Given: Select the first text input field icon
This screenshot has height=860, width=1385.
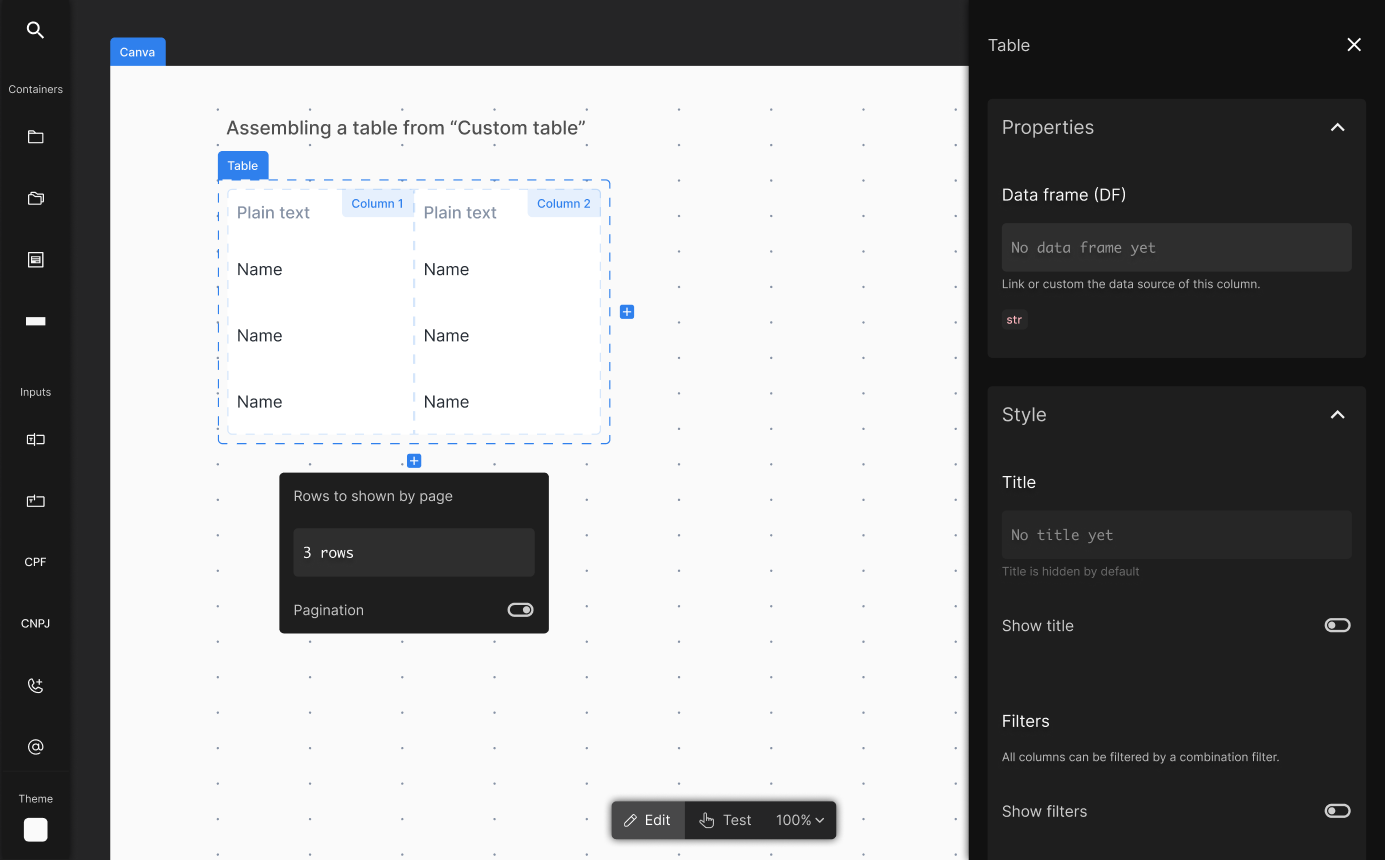Looking at the screenshot, I should 35,439.
